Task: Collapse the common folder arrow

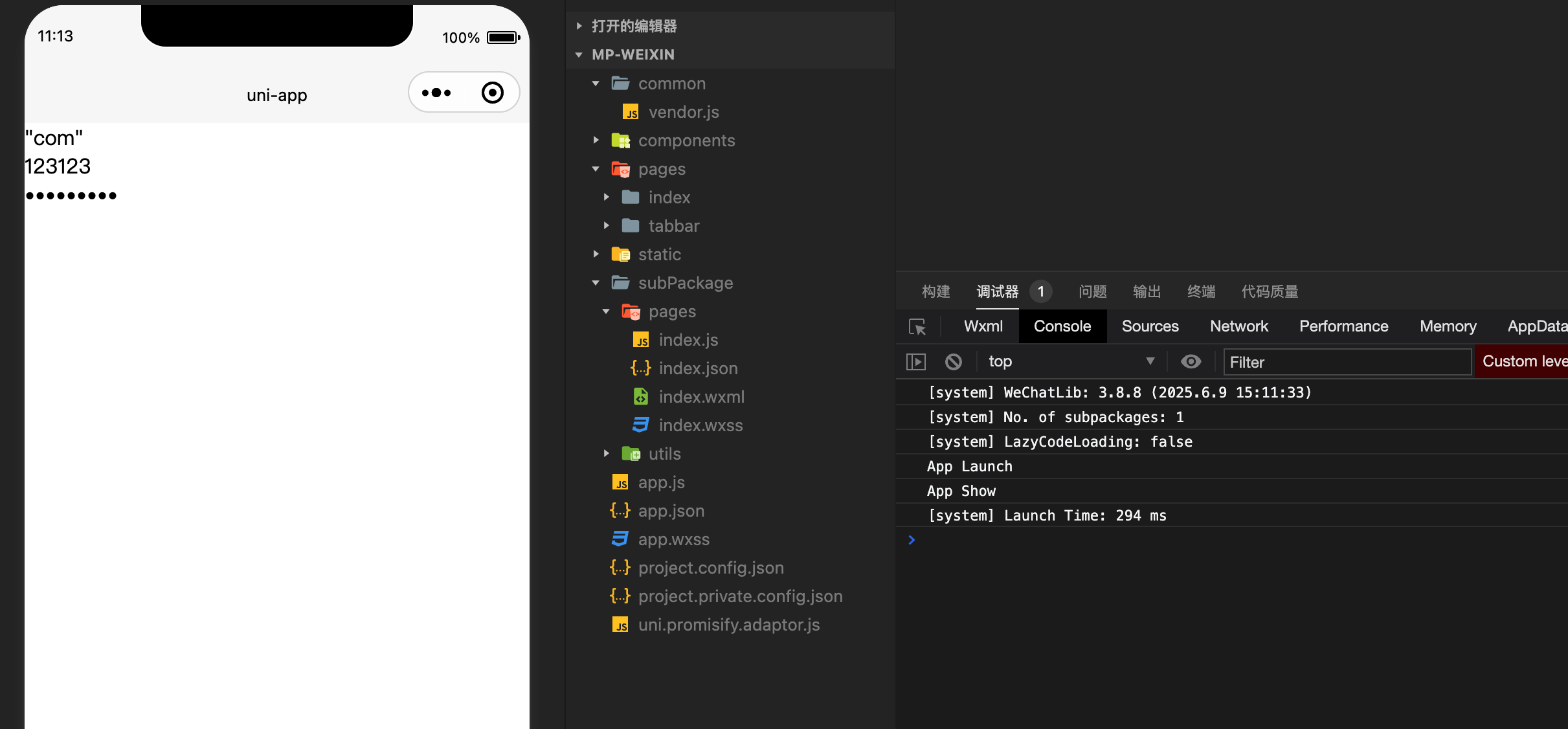Action: point(596,84)
